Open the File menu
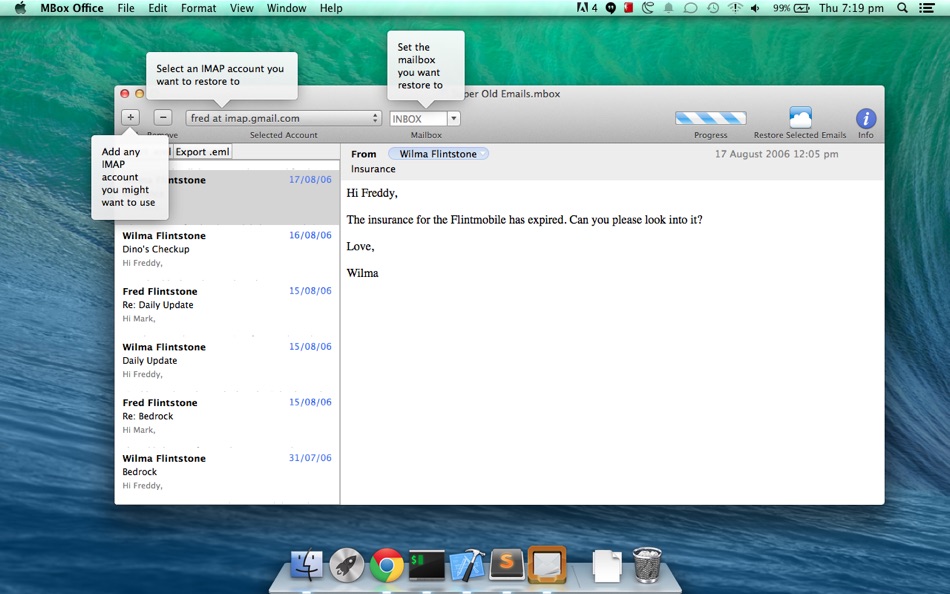The height and width of the screenshot is (594, 950). [x=126, y=8]
